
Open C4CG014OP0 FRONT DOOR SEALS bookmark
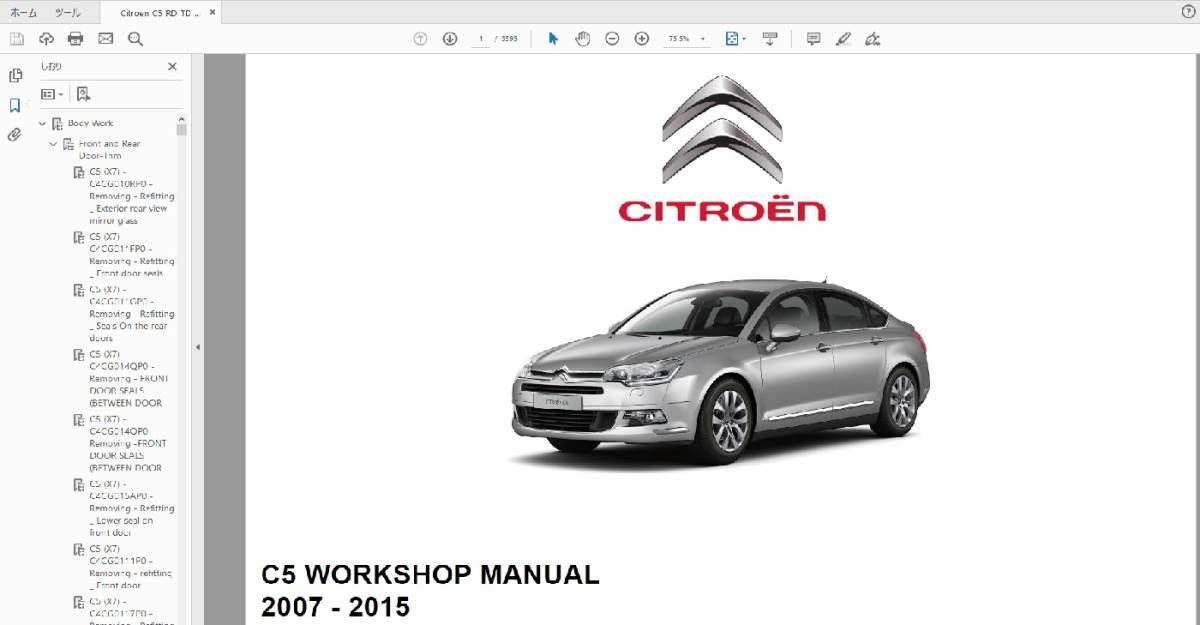pos(127,443)
